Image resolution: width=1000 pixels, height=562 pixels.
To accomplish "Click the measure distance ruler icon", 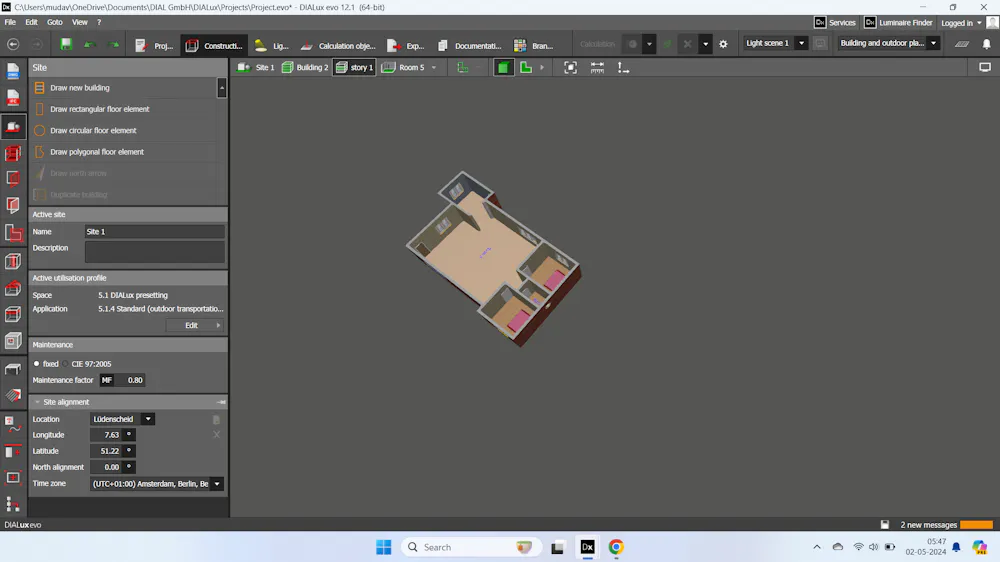I will click(x=597, y=68).
